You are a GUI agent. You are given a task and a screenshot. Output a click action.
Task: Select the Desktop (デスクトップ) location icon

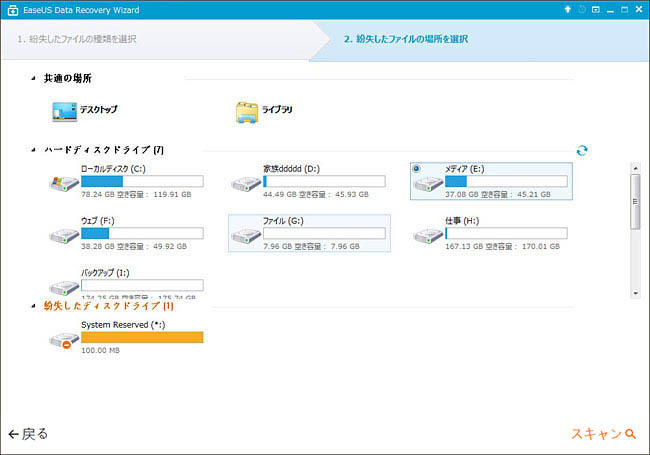[65, 111]
